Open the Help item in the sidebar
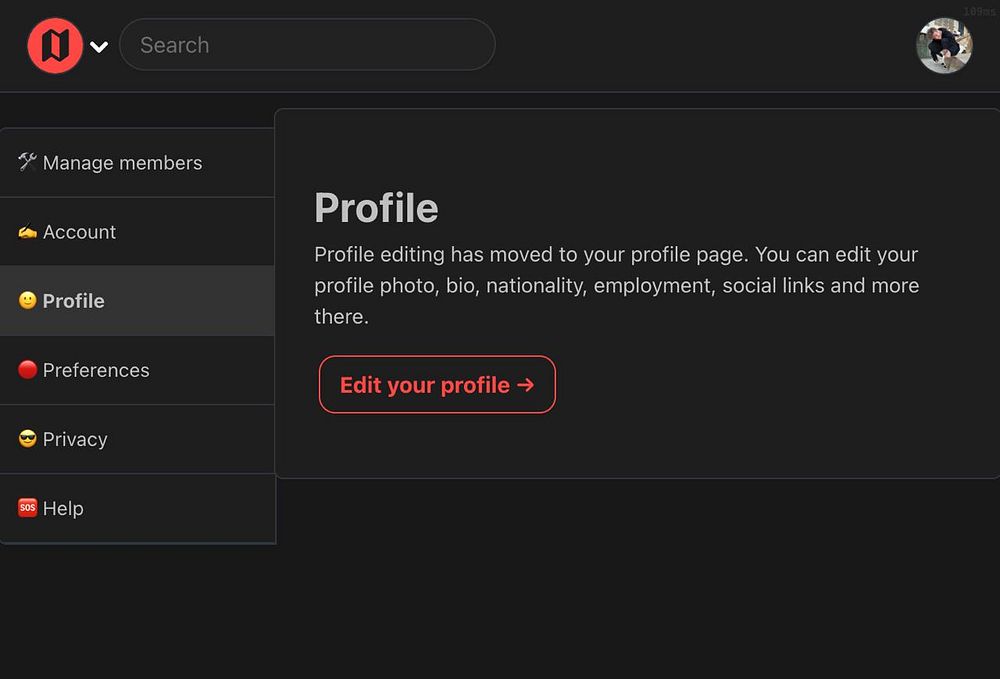Screen dimensions: 1000x679 pyautogui.click(x=63, y=508)
